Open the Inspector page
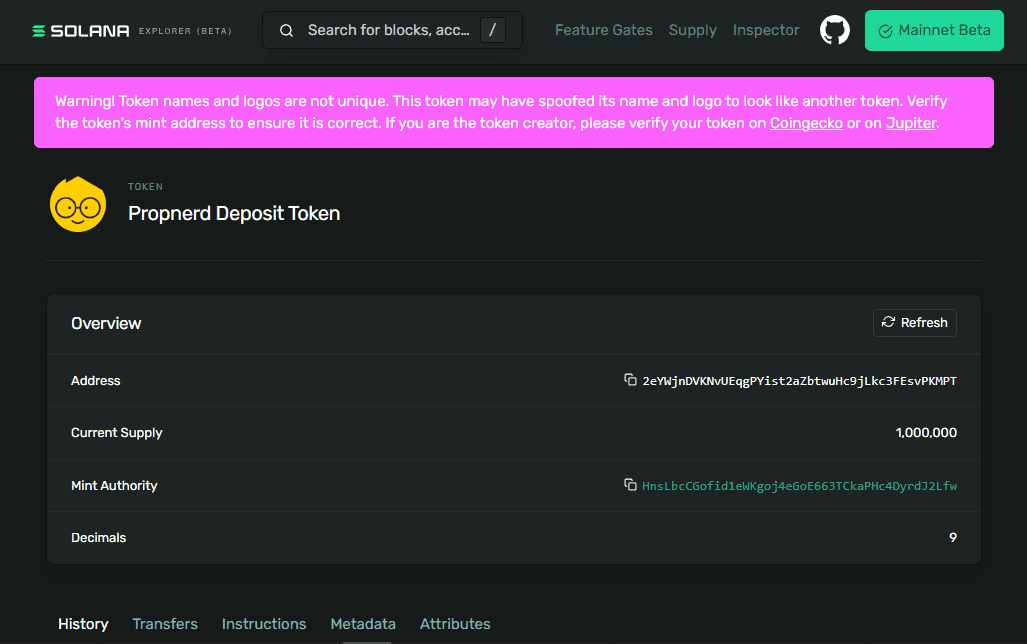The height and width of the screenshot is (644, 1027). pyautogui.click(x=766, y=30)
